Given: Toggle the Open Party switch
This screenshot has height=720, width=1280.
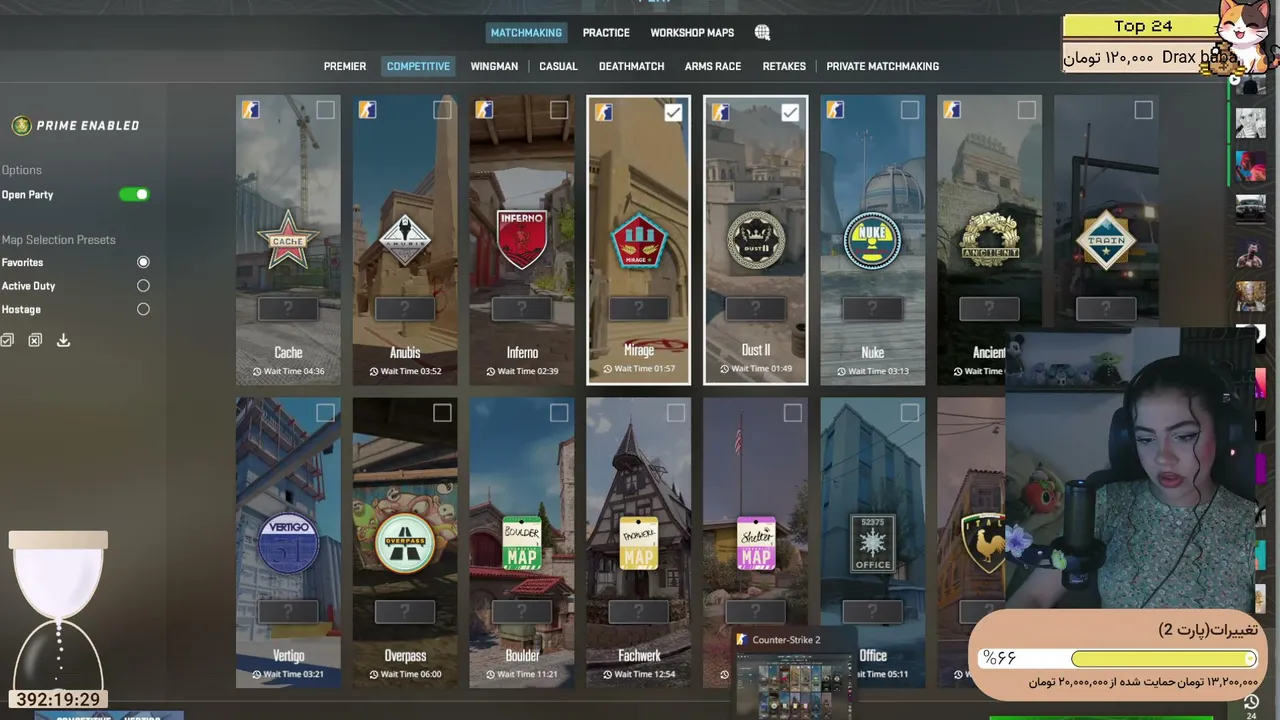Looking at the screenshot, I should 134,194.
